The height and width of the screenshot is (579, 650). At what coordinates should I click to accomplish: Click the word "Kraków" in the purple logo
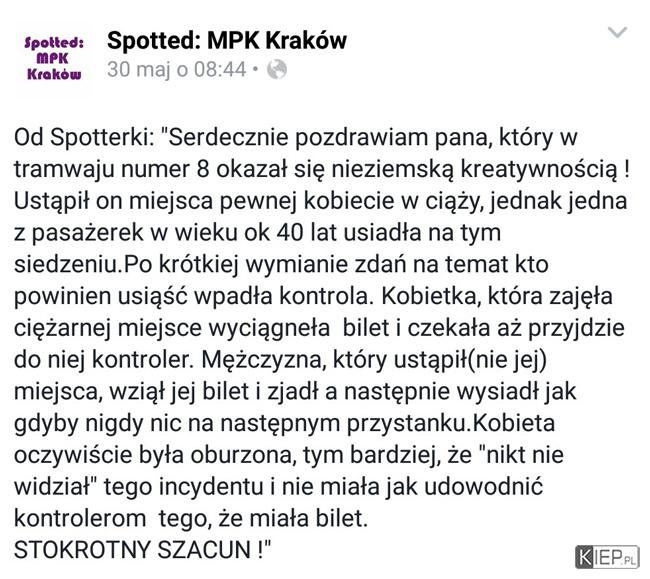[x=54, y=74]
